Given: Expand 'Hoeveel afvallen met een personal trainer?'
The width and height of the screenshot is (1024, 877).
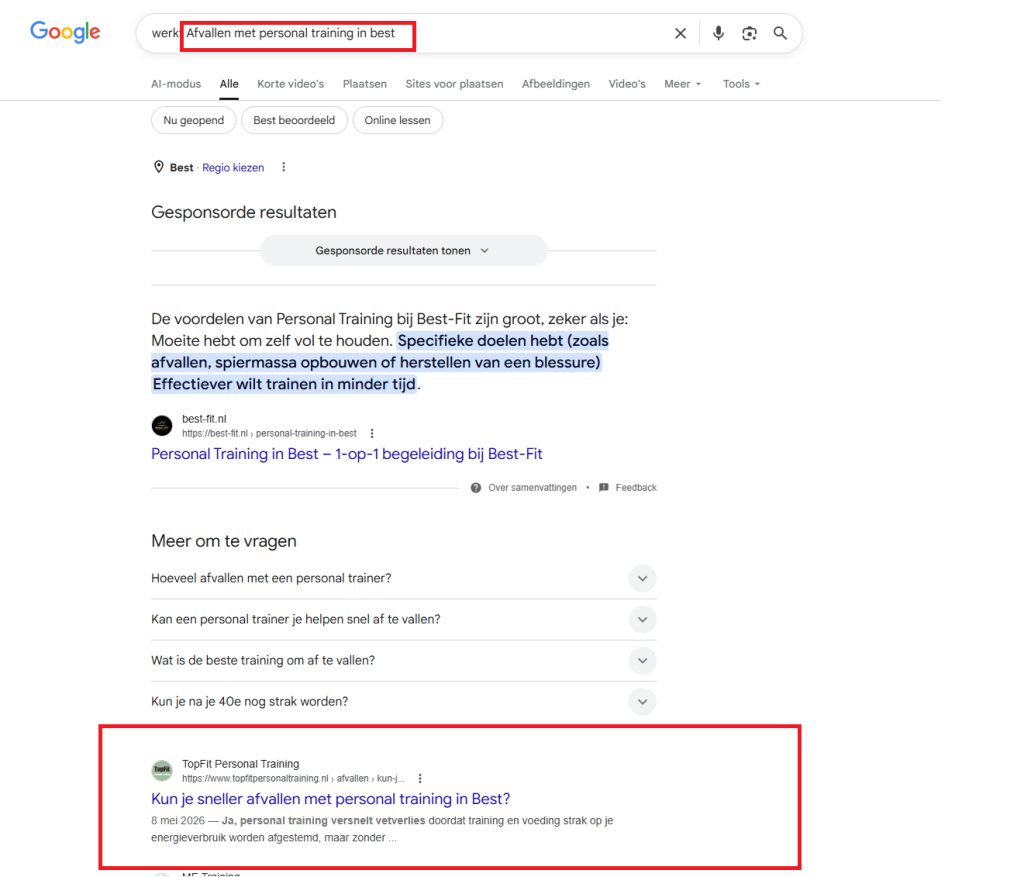Looking at the screenshot, I should 404,579.
